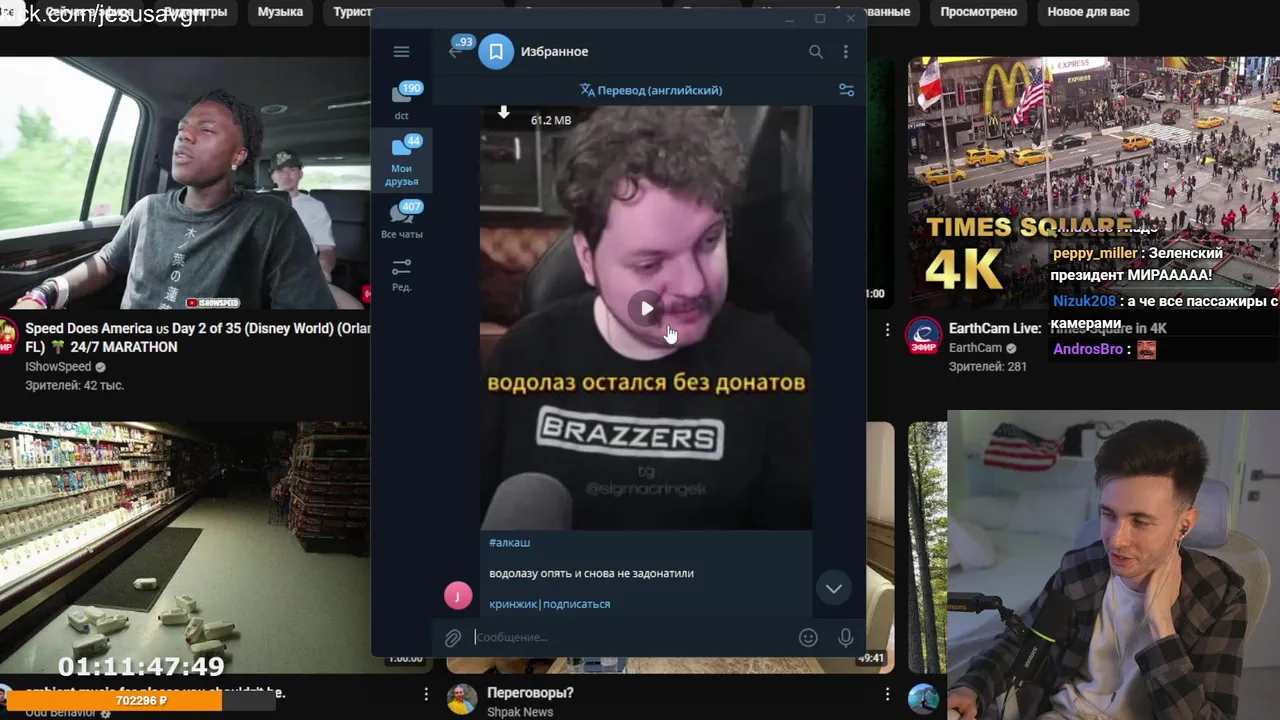Focus the Сообщение message field
Screen dimensions: 1280x720
(630, 637)
